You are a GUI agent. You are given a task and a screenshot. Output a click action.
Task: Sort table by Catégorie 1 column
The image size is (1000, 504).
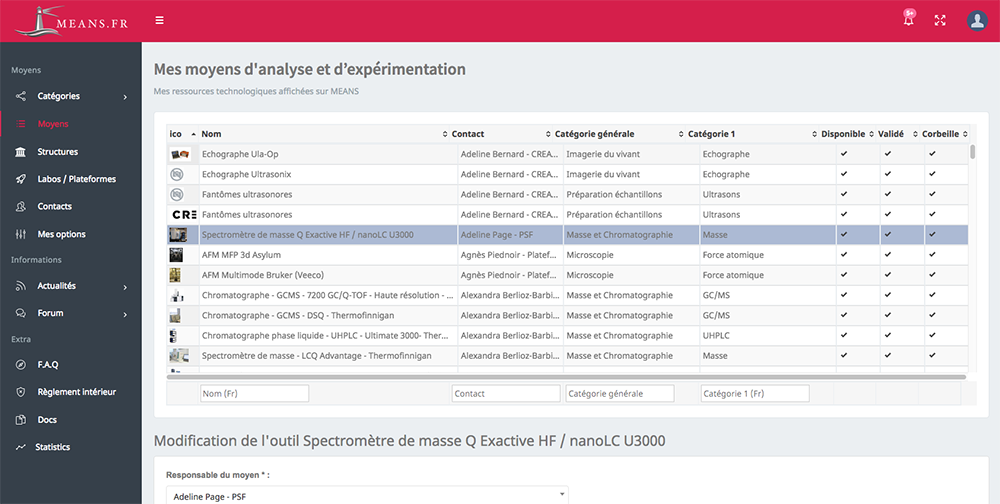point(752,134)
